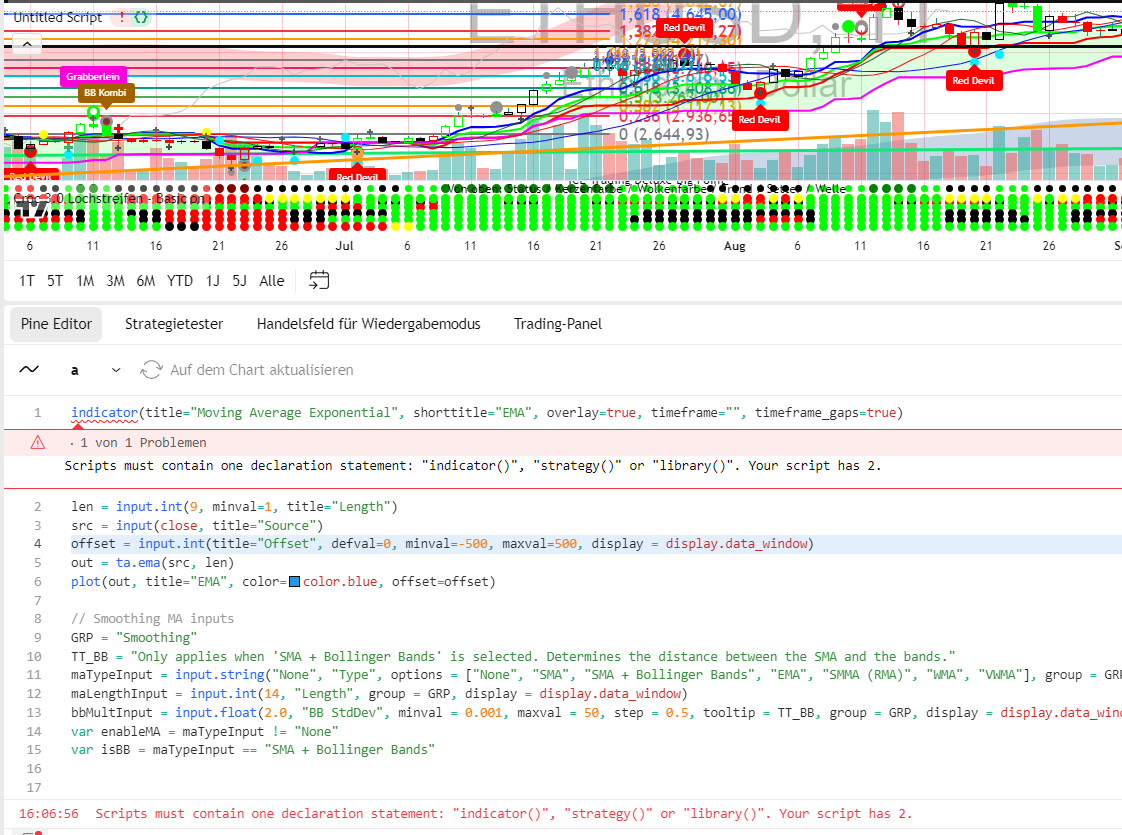Click the blue color swatch before color.blue
Viewport: 1122px width, 835px height.
click(294, 582)
